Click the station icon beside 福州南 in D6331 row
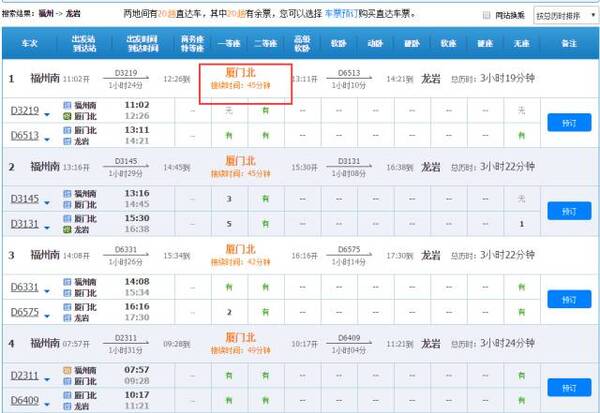The image size is (600, 413). [x=67, y=282]
